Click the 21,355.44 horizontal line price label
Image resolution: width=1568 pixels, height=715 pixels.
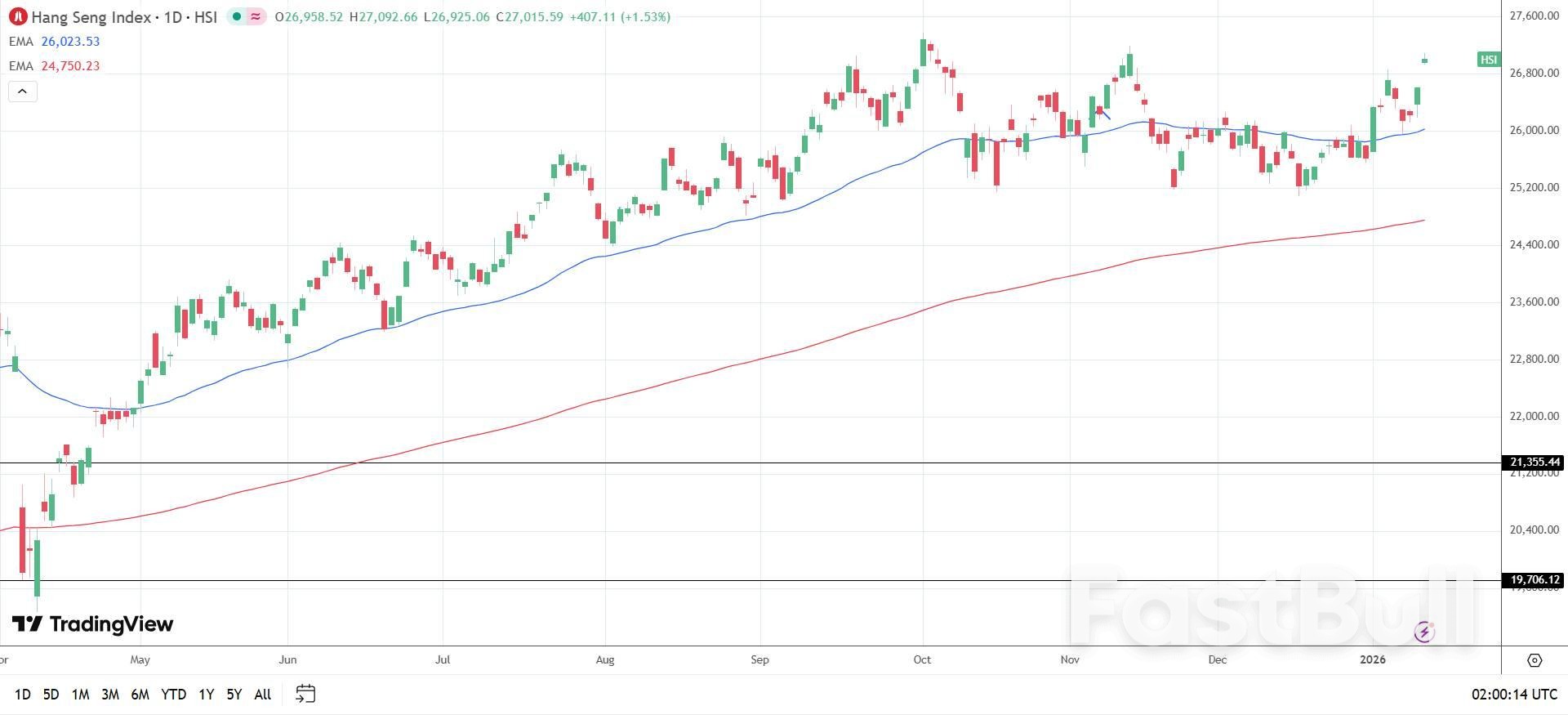tap(1535, 463)
